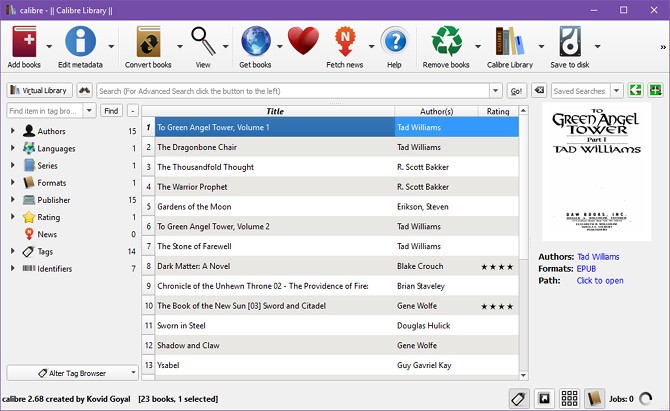
Task: Click the Virtual Library button
Action: (x=39, y=91)
